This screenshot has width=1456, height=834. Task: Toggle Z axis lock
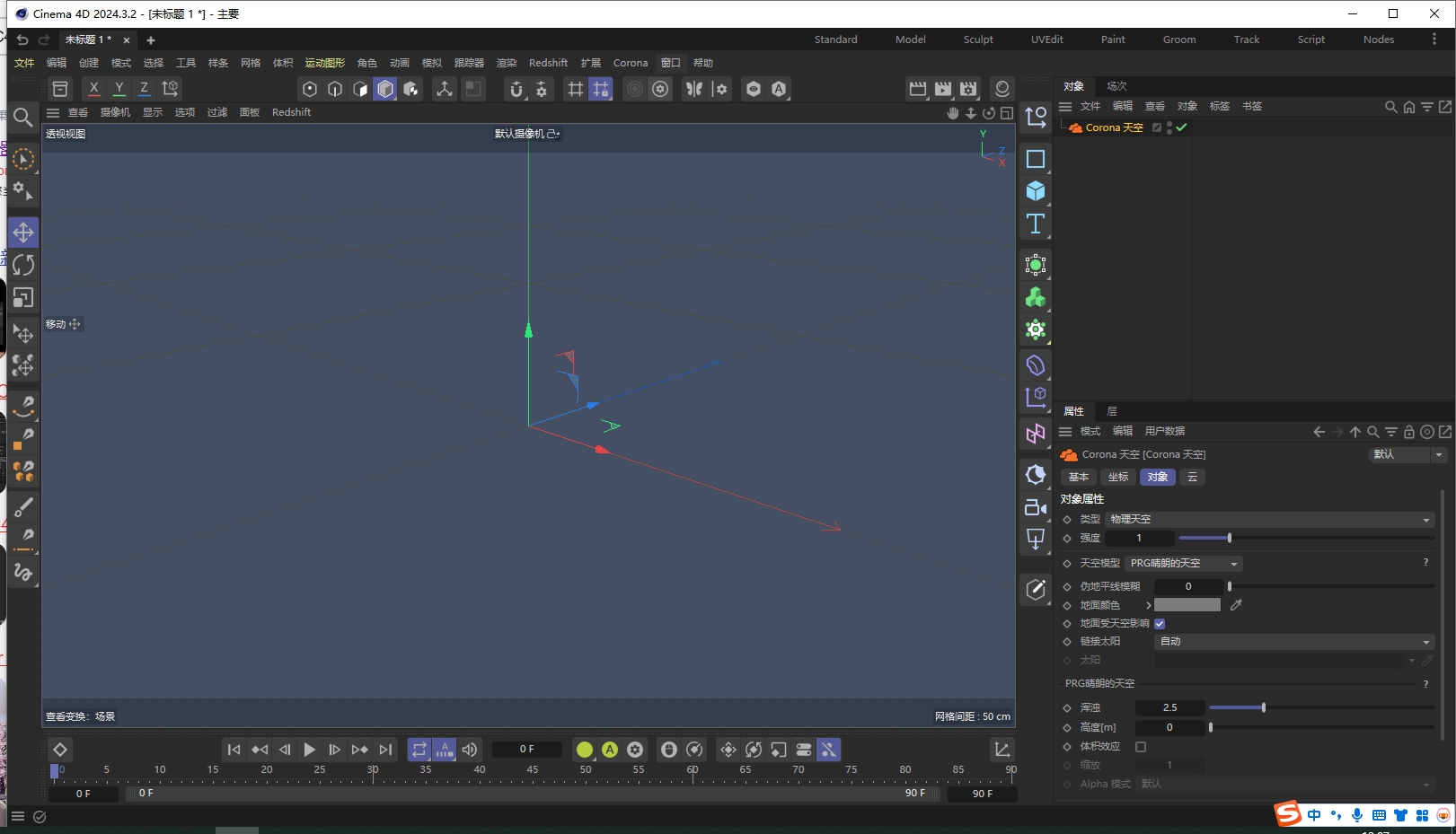coord(144,89)
